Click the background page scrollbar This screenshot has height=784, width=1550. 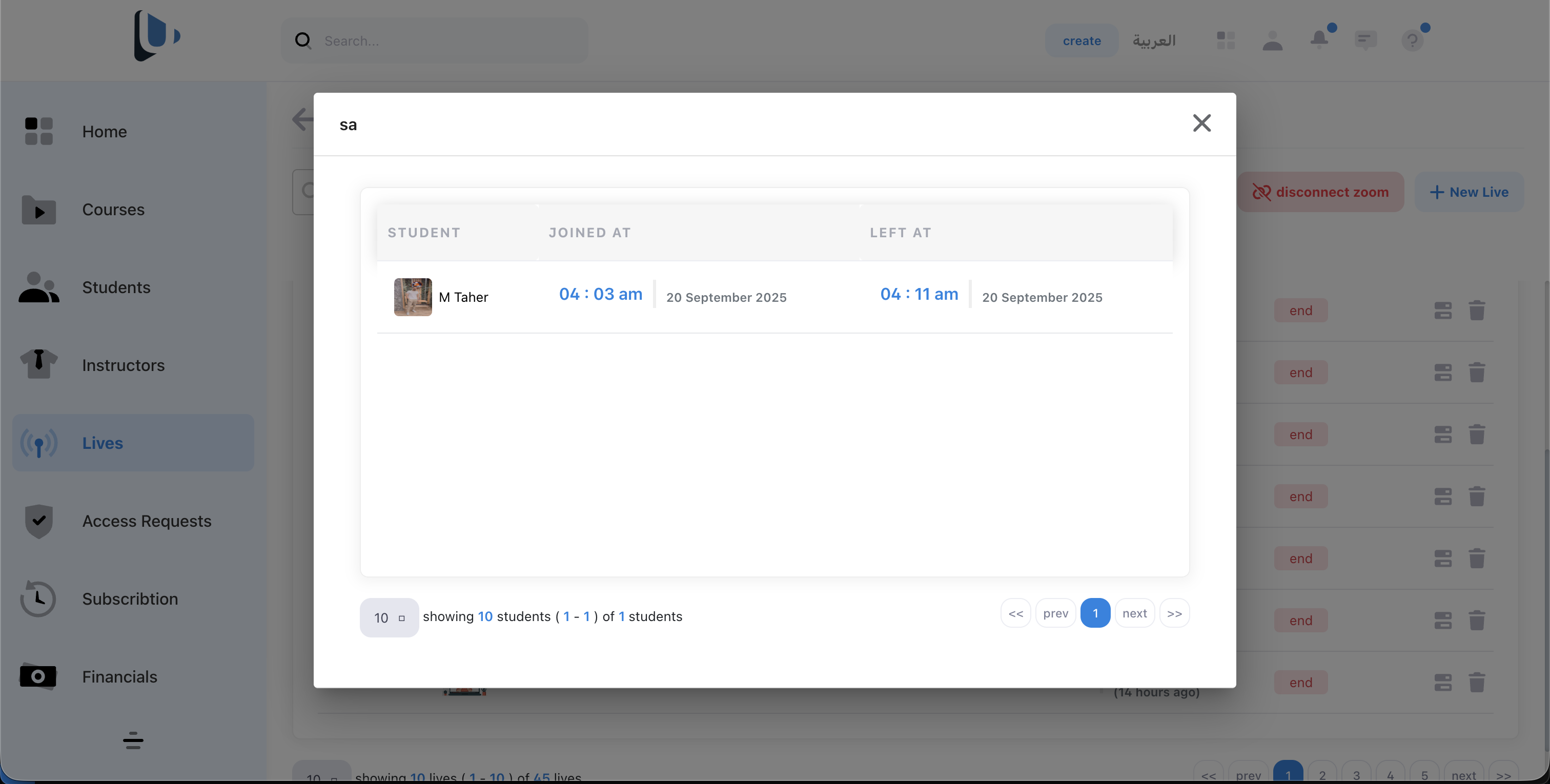(1546, 516)
